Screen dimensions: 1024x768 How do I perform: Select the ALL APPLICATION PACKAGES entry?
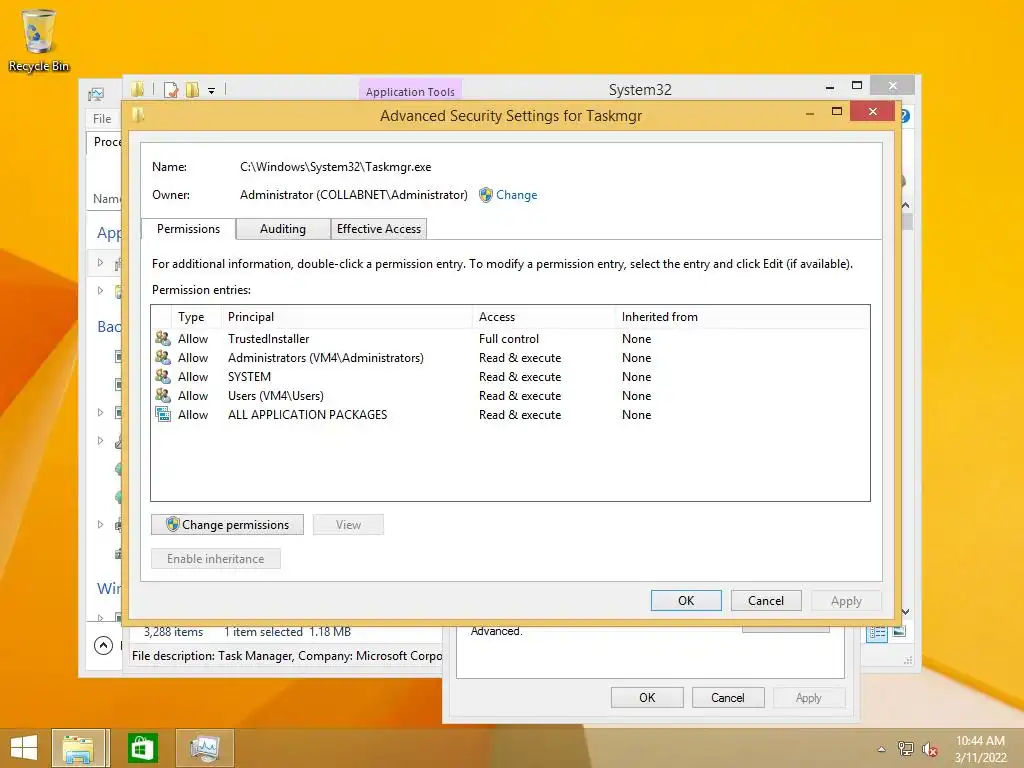(307, 414)
